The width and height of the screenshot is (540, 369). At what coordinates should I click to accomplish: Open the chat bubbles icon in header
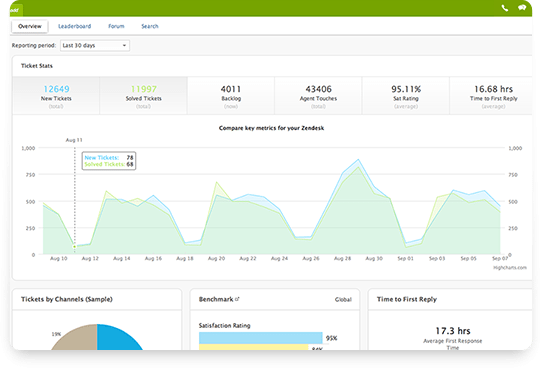coord(522,8)
